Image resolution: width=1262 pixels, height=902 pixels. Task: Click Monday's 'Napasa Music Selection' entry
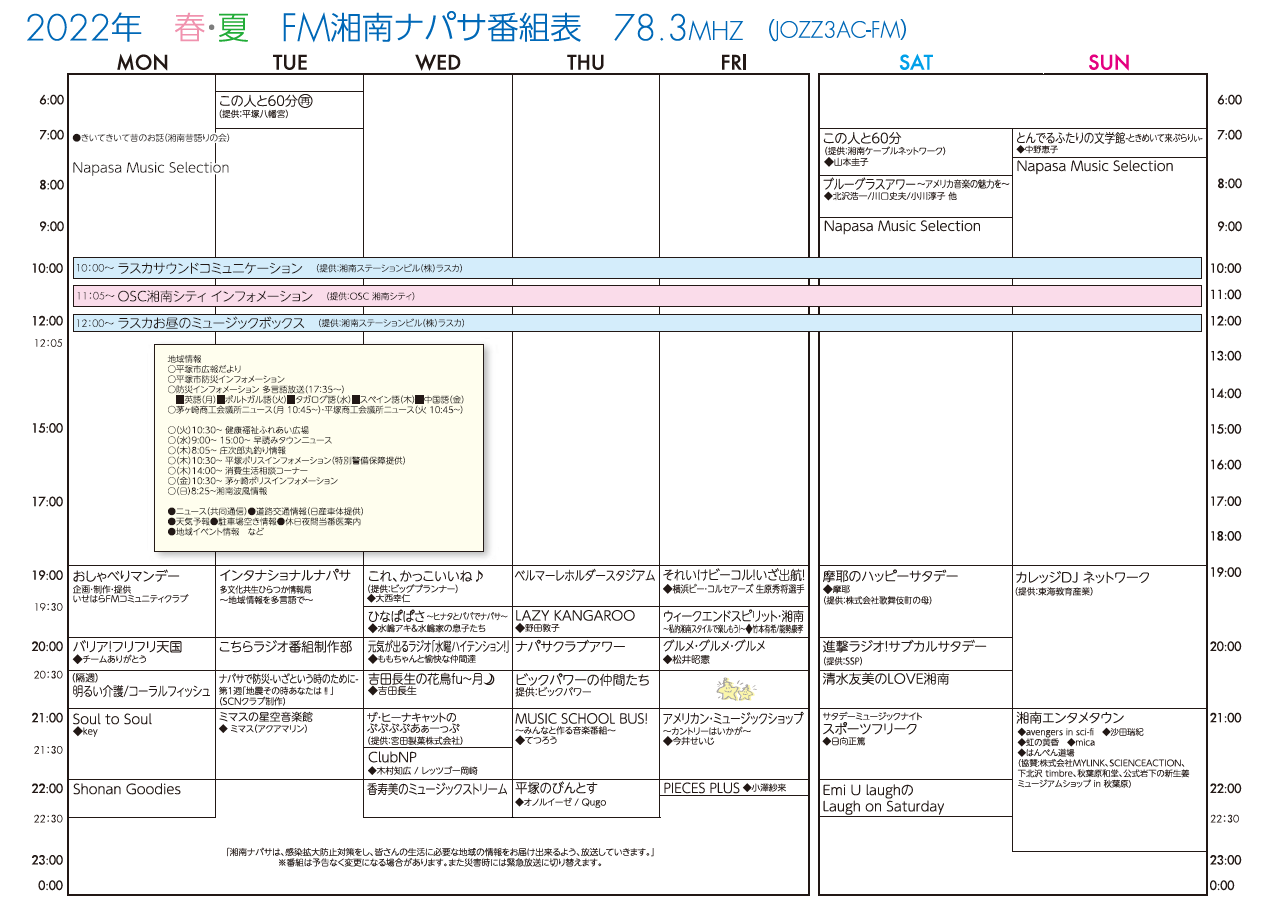[x=151, y=168]
